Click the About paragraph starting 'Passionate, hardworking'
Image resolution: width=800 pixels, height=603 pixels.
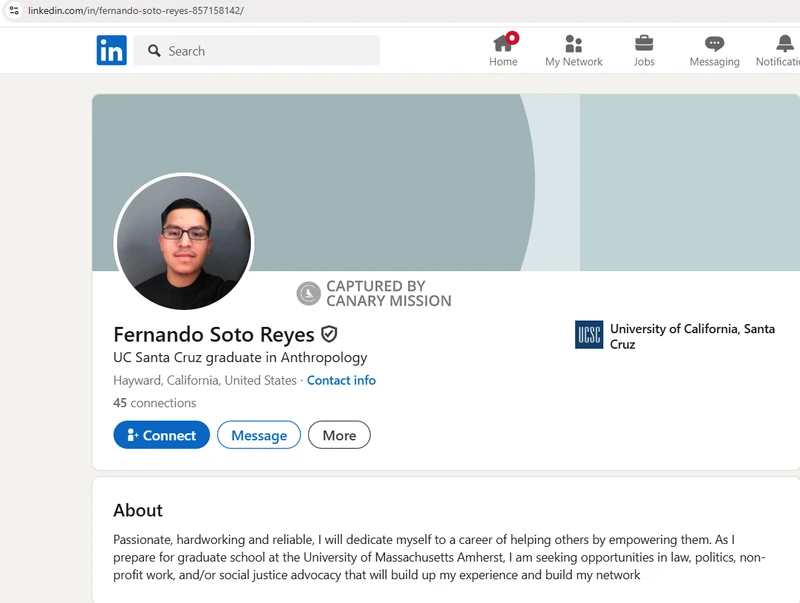439,557
